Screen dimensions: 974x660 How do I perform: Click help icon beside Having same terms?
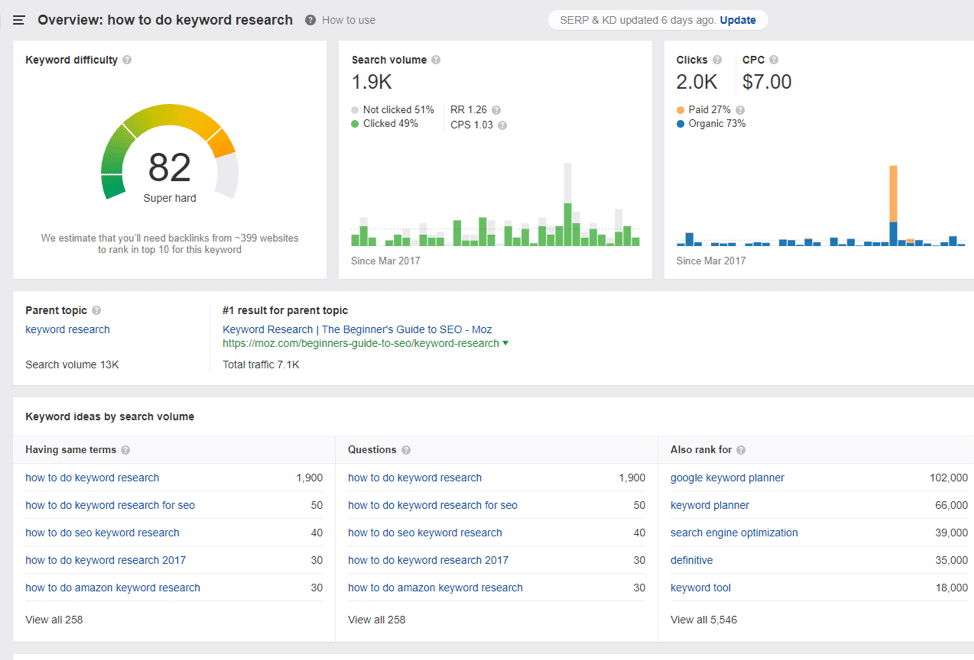[x=125, y=450]
